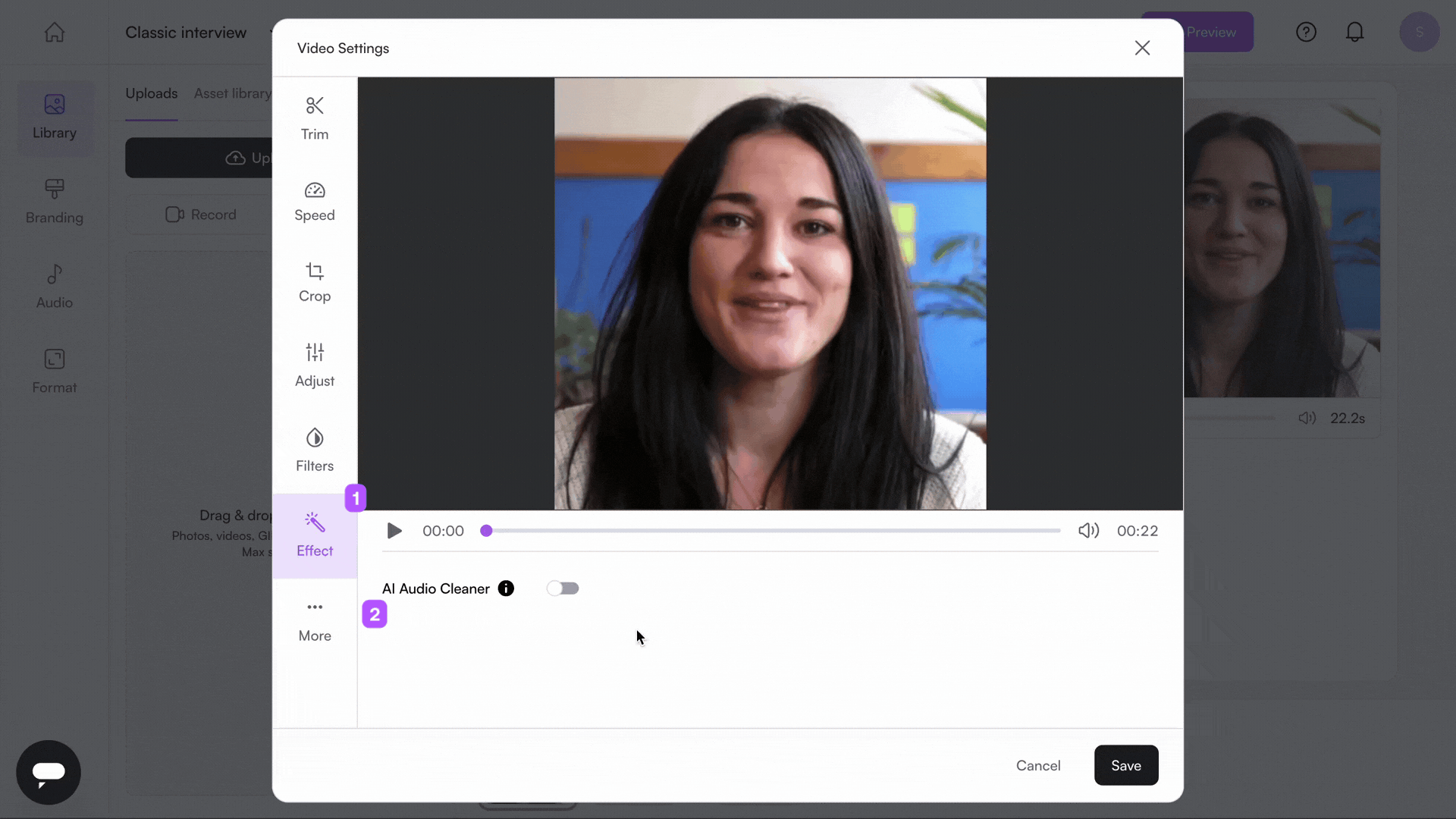Go to the Home icon
This screenshot has height=819, width=1456.
(x=55, y=33)
